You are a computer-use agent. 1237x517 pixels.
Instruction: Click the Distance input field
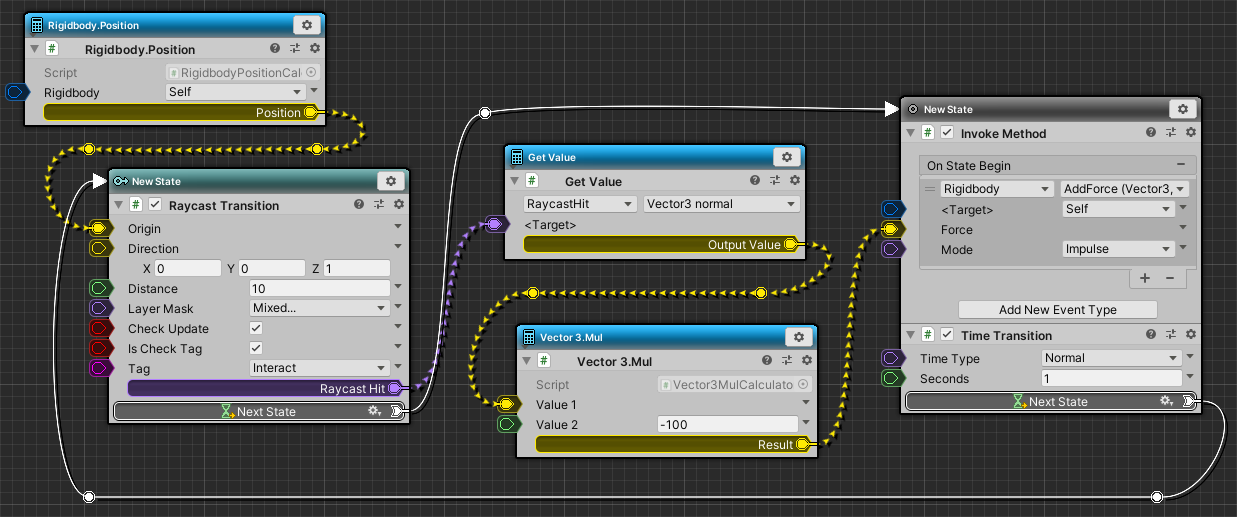click(x=318, y=288)
